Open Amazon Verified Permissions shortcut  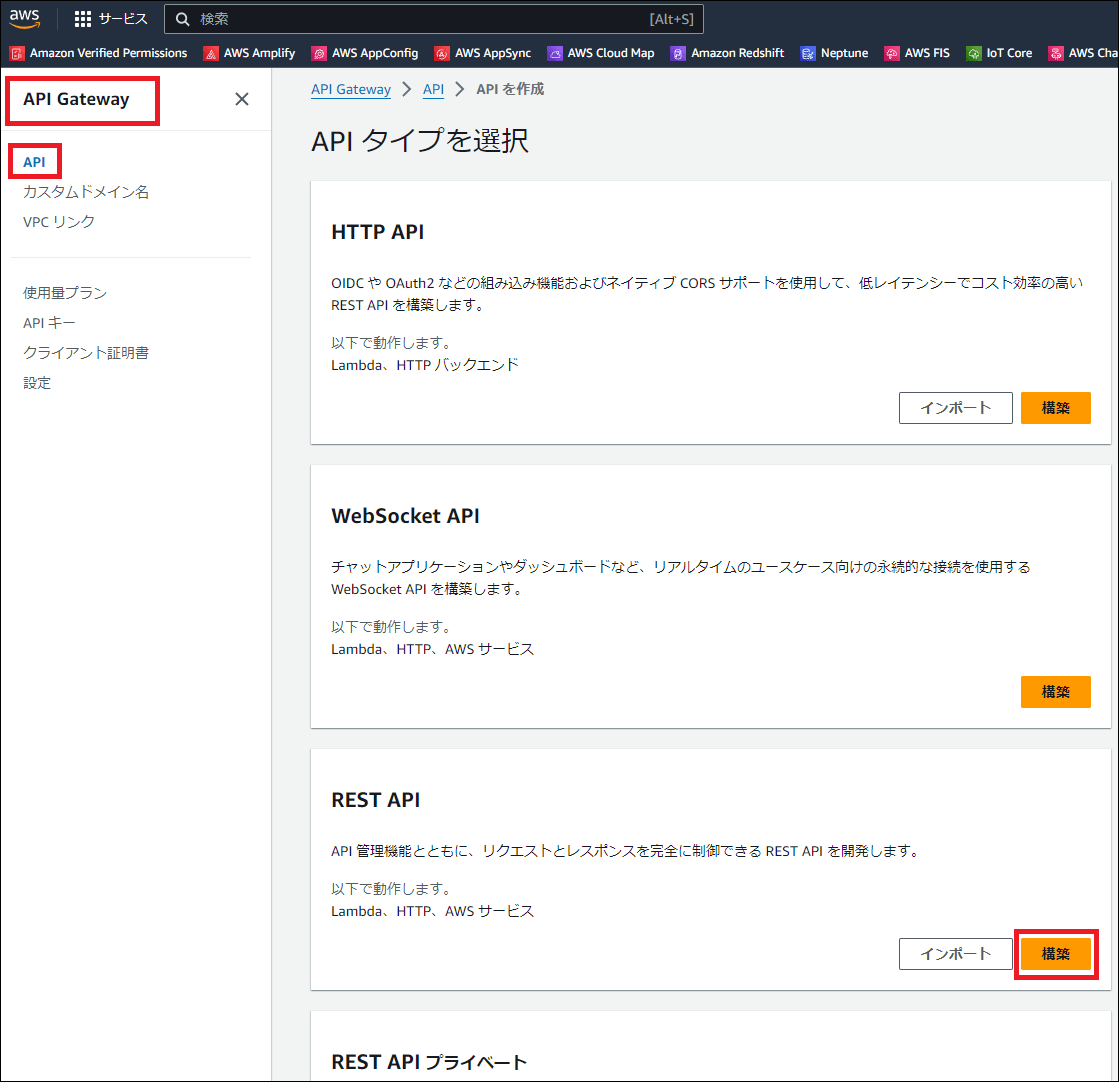99,53
